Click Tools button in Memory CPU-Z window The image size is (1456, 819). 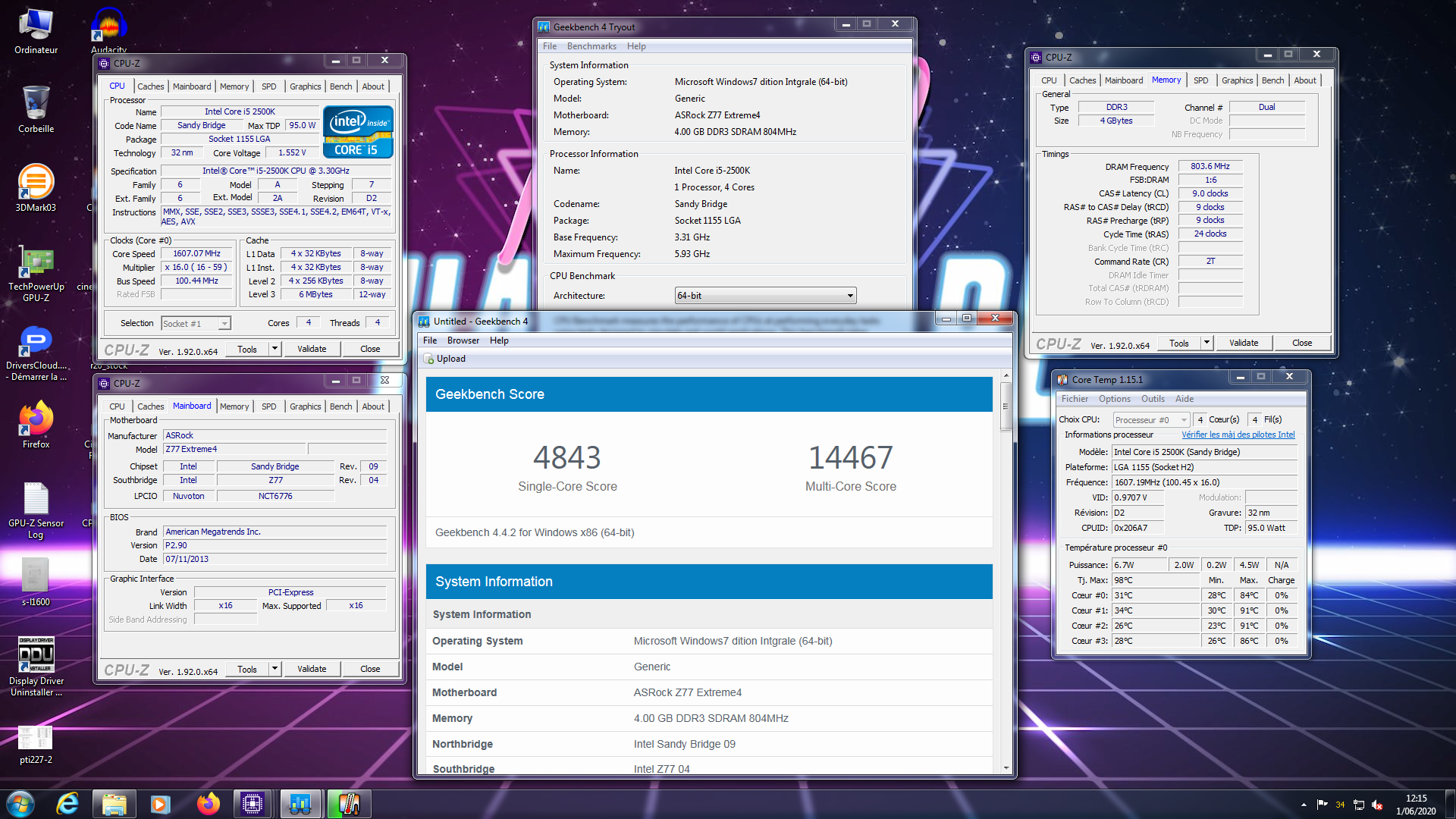1179,343
